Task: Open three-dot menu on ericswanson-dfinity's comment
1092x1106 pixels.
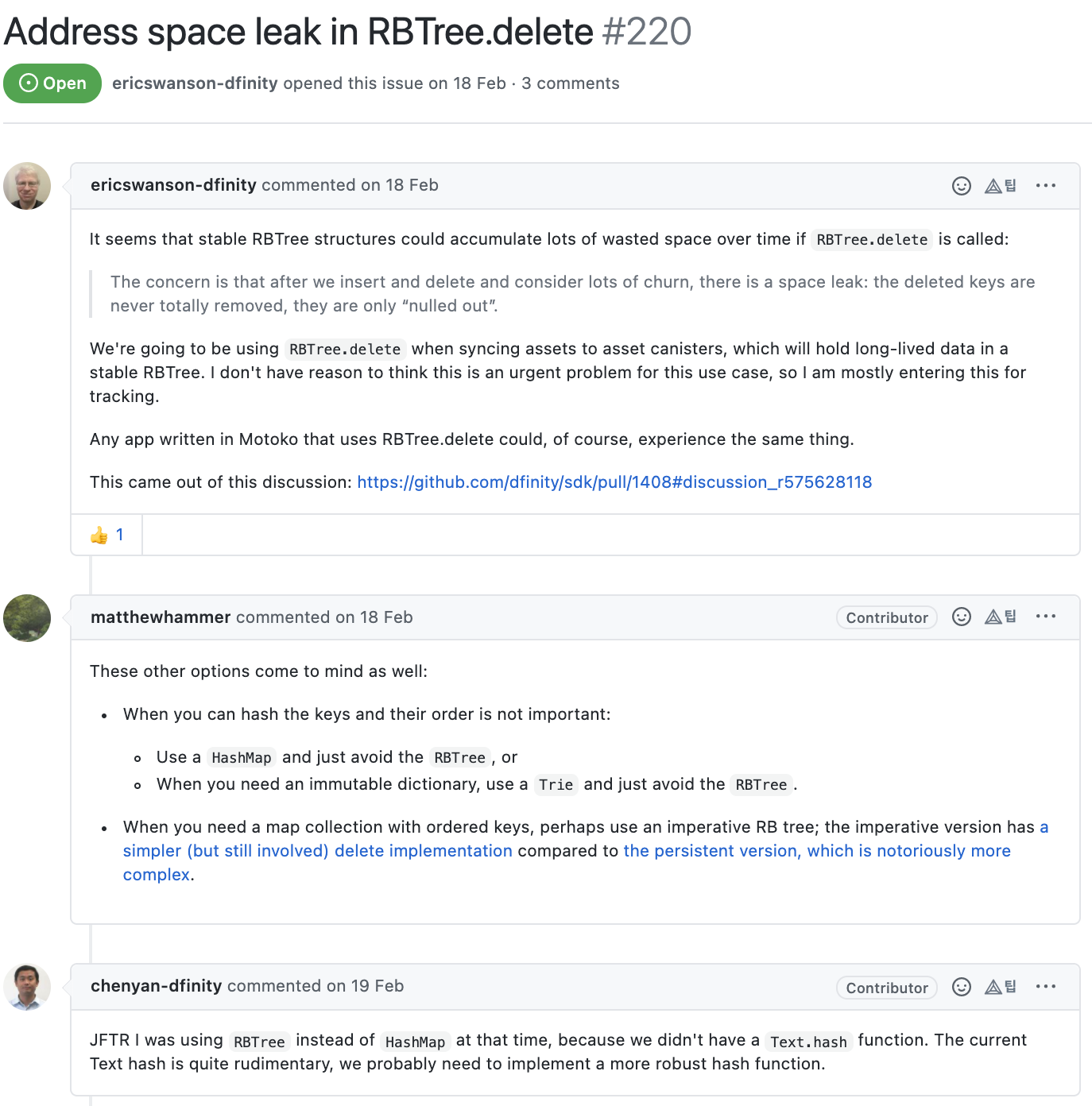Action: pyautogui.click(x=1046, y=186)
